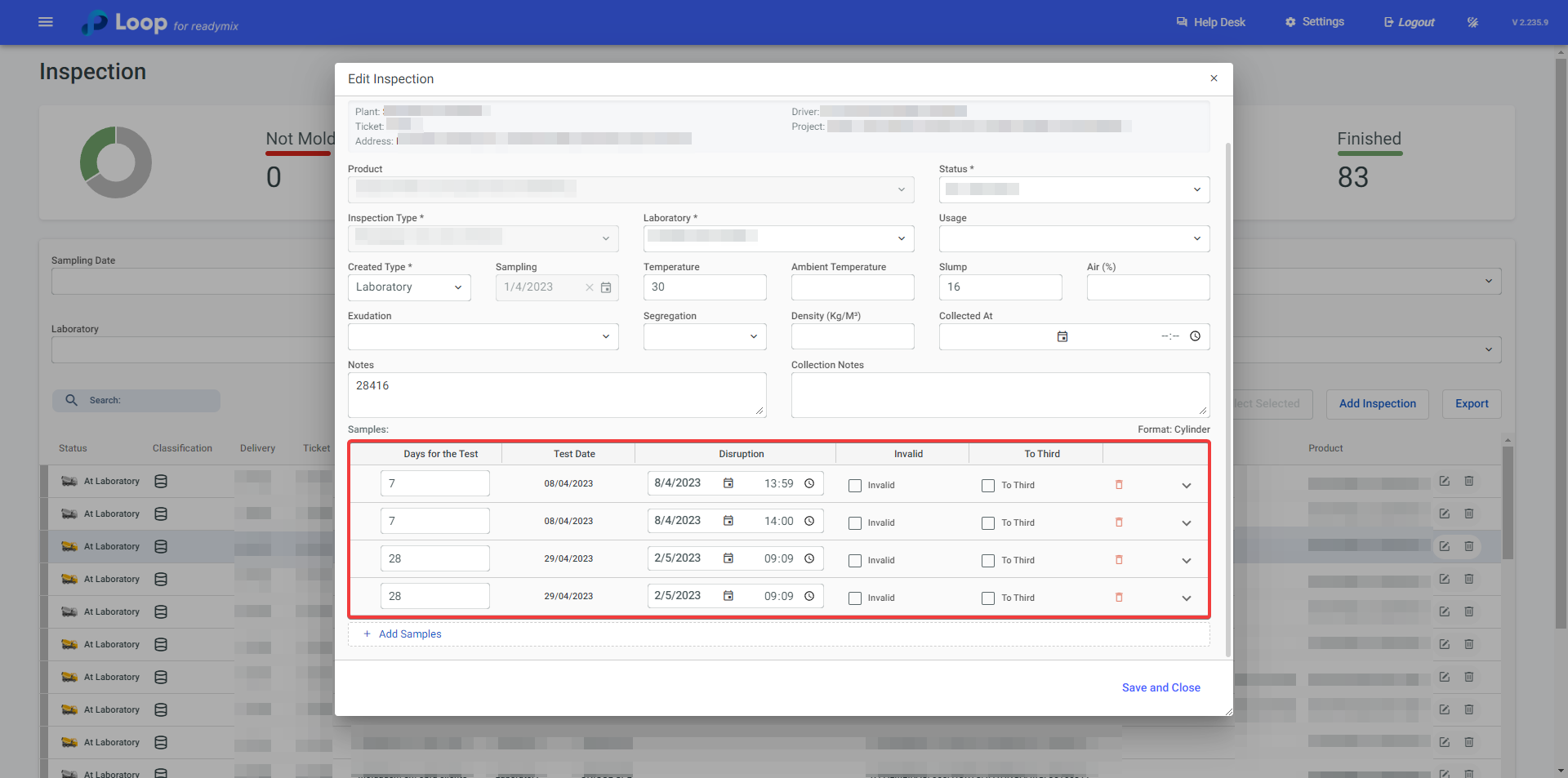This screenshot has height=778, width=1568.
Task: Expand the third sample row details chevron
Action: tap(1187, 561)
